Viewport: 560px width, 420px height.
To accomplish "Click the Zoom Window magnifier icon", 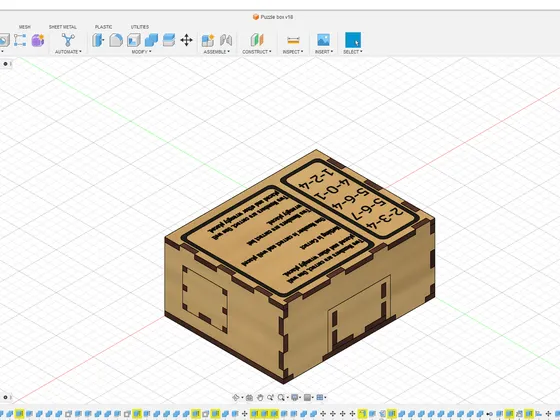I will (x=281, y=398).
